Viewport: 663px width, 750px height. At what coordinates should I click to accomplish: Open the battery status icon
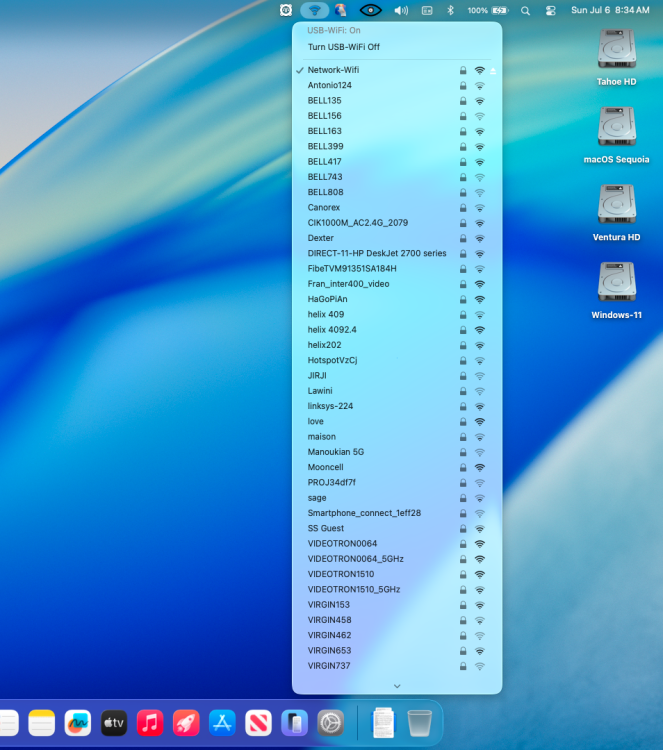pyautogui.click(x=500, y=10)
